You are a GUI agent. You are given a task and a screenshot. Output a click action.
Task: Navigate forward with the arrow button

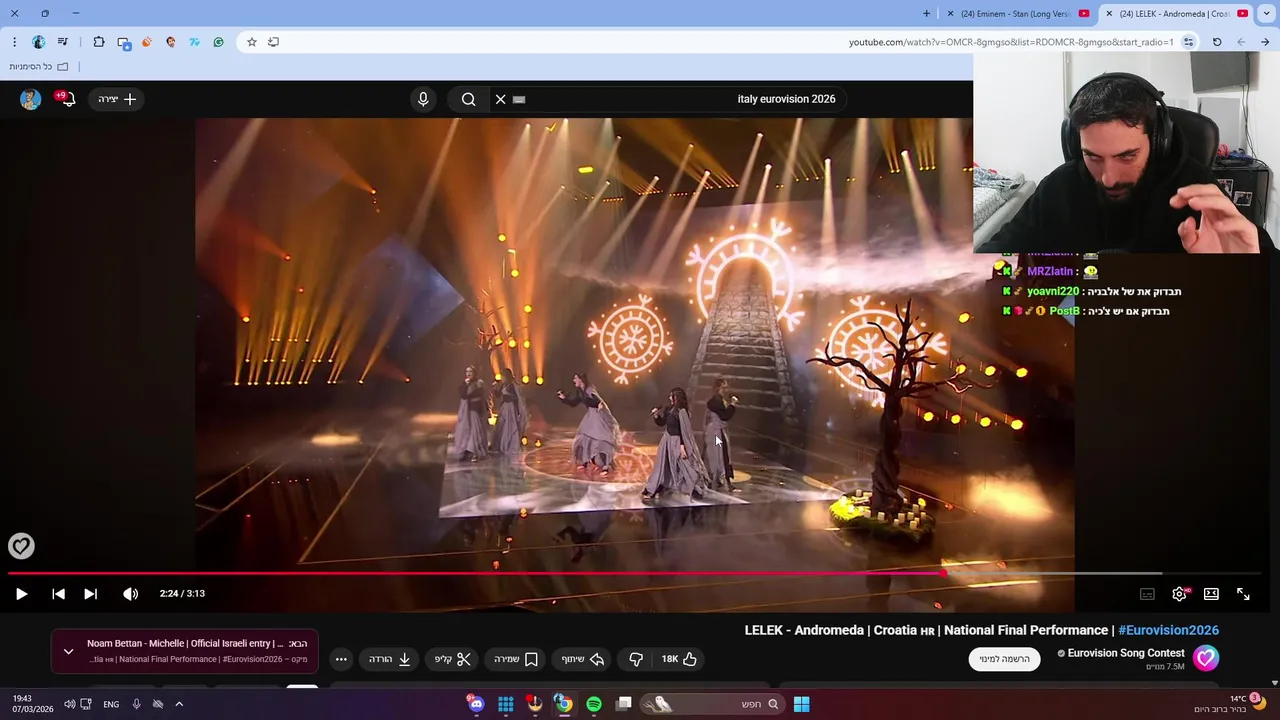[1265, 42]
